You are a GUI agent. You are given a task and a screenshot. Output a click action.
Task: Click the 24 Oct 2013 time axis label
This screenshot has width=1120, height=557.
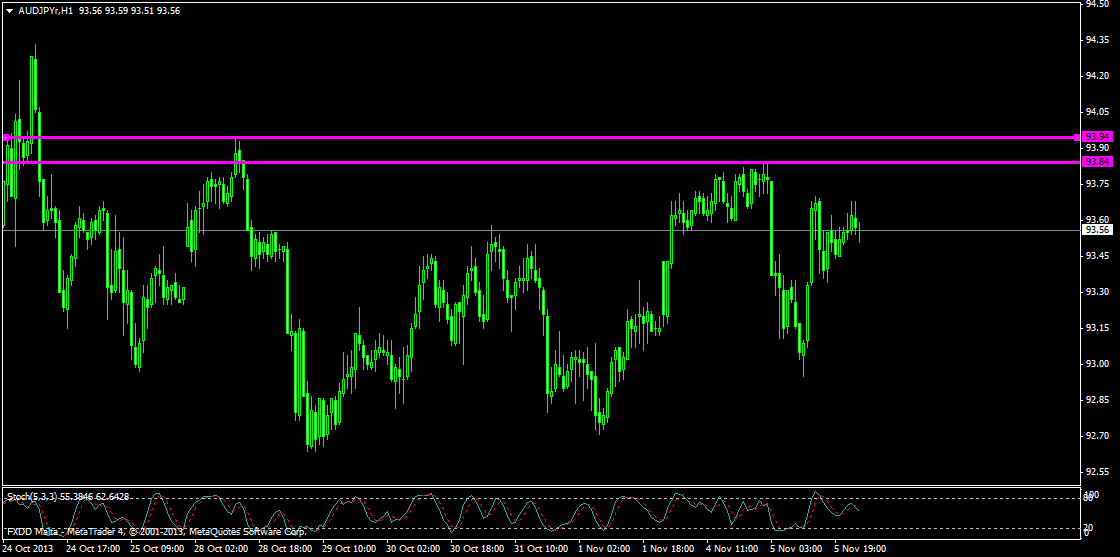29,549
